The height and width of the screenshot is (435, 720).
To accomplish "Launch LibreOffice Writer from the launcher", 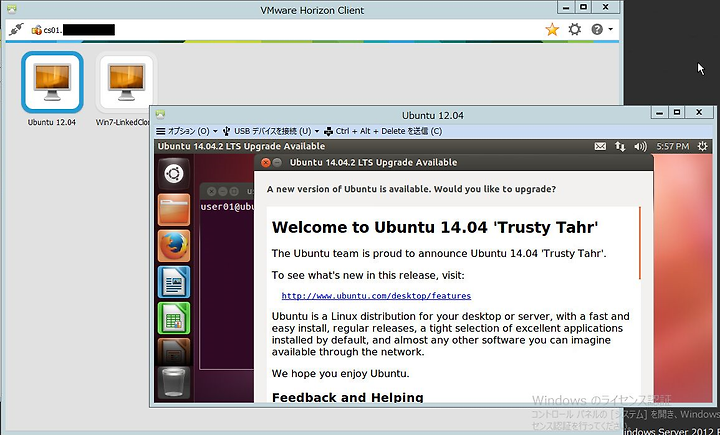I will 174,282.
